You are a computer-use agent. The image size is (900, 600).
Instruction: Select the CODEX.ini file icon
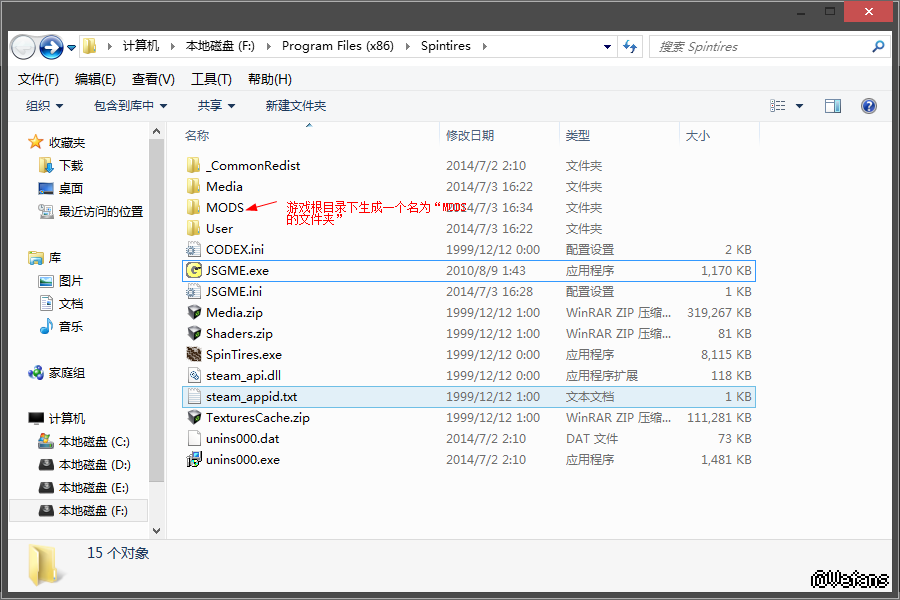click(193, 249)
